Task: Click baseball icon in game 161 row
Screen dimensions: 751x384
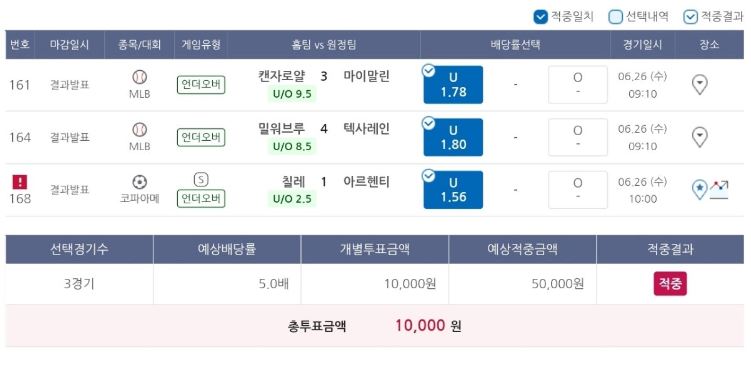Action: [139, 77]
